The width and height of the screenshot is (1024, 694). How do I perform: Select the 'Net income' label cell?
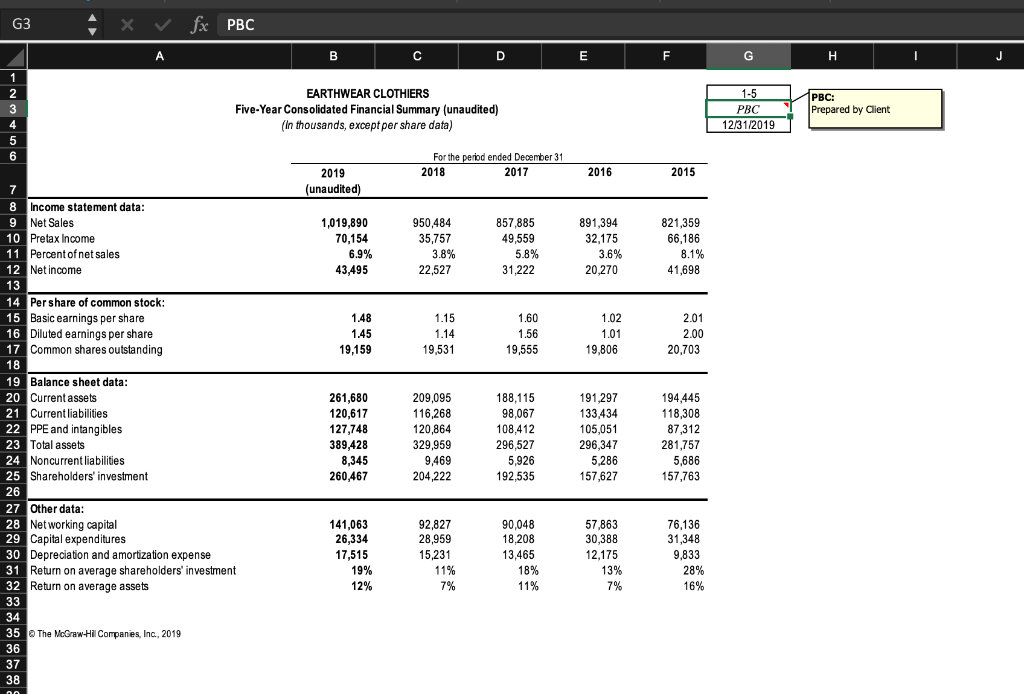pos(100,270)
